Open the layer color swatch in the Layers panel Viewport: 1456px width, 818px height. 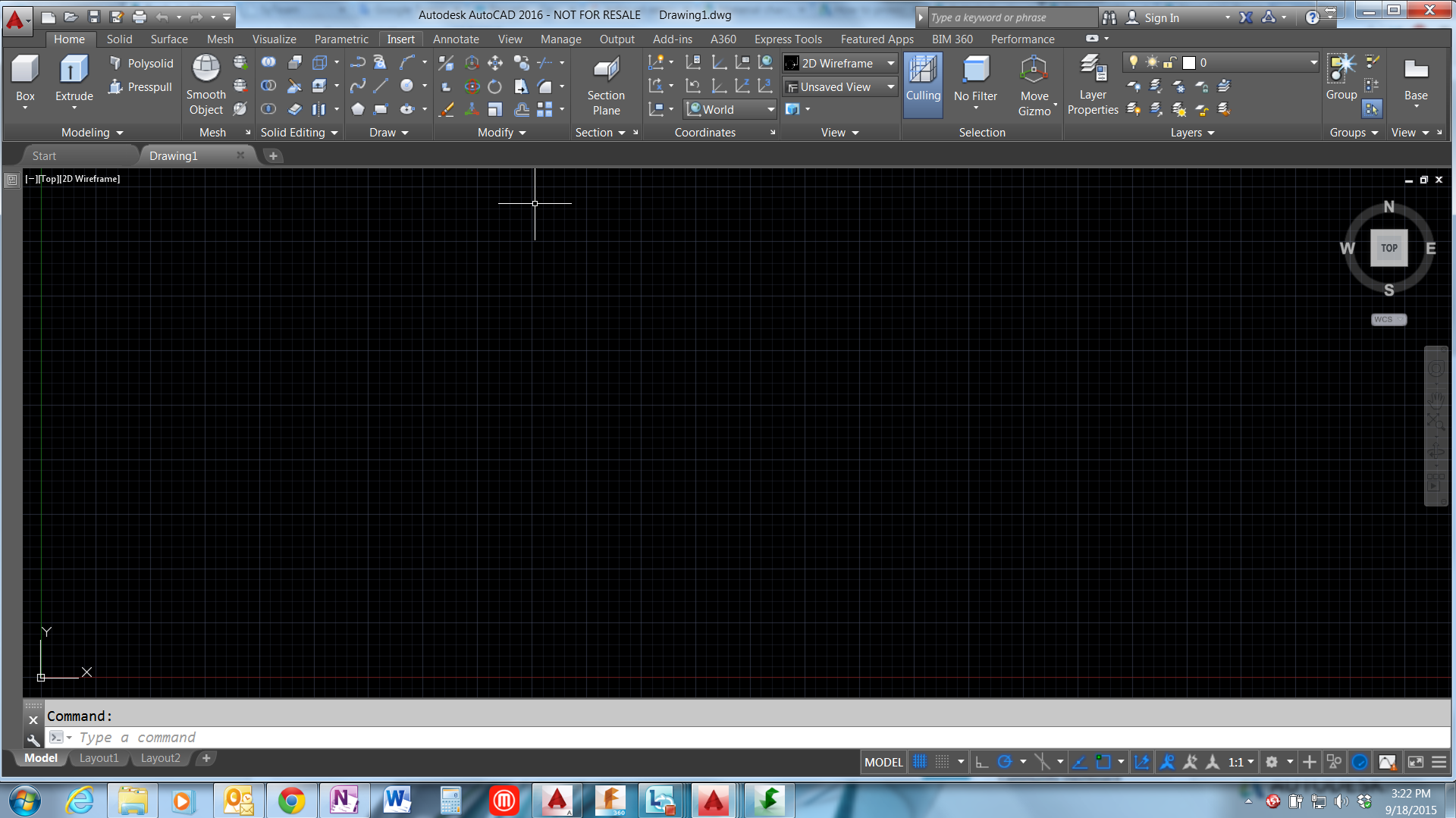[x=1189, y=63]
